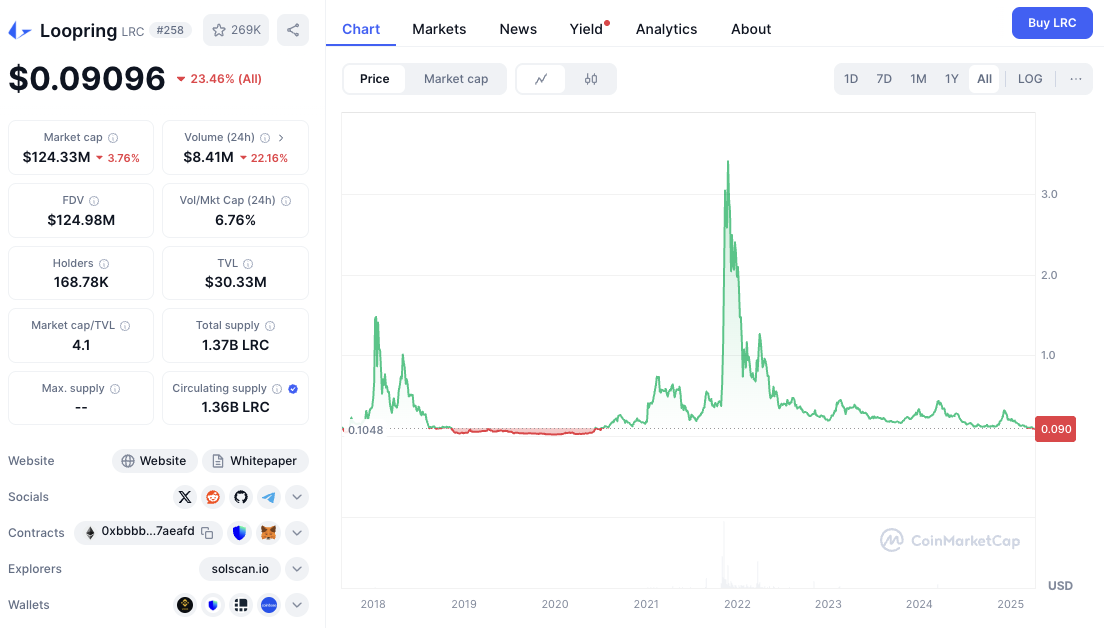1104x628 pixels.
Task: Click the FDV info icon
Action: (94, 201)
